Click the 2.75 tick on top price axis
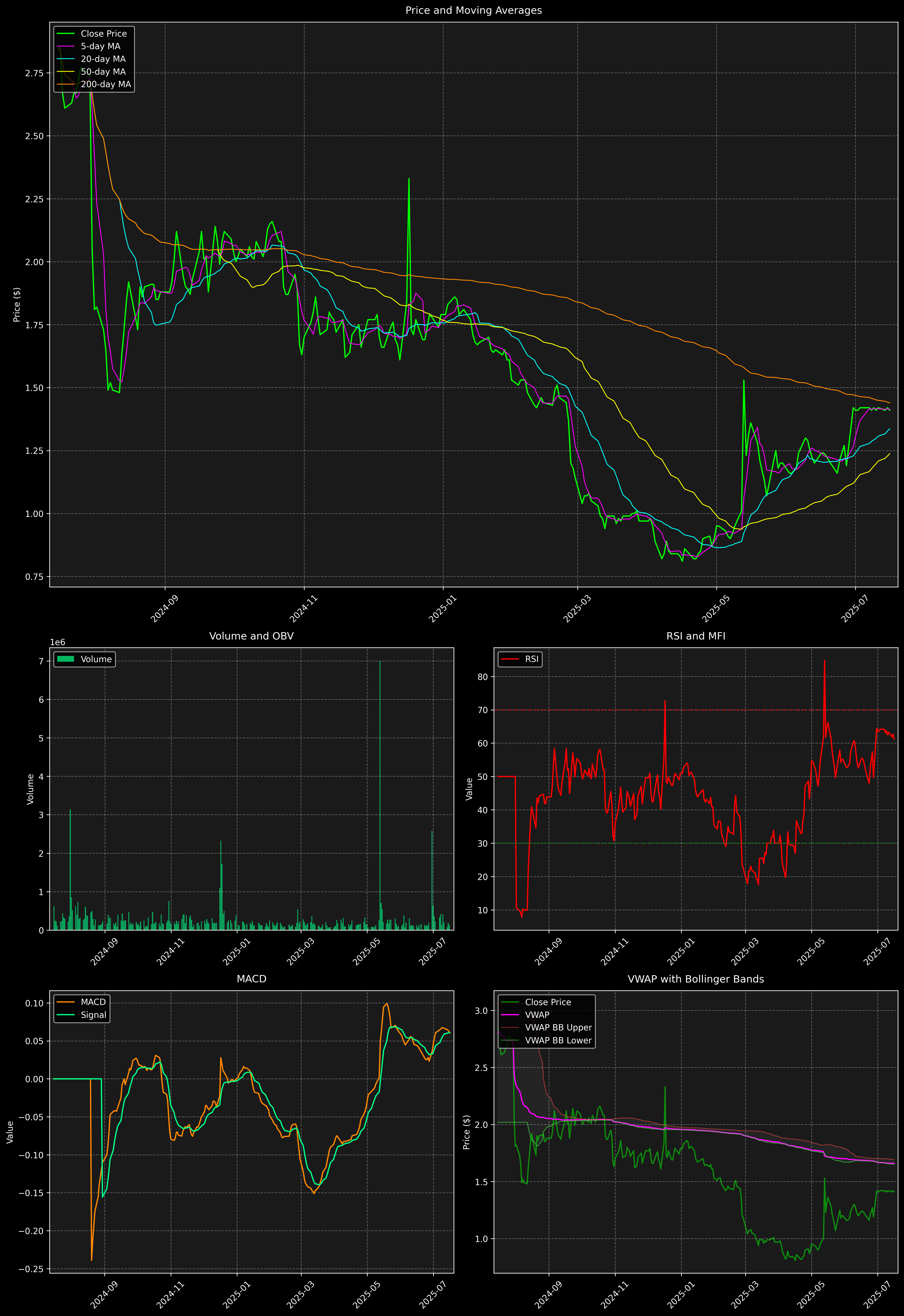 point(34,73)
